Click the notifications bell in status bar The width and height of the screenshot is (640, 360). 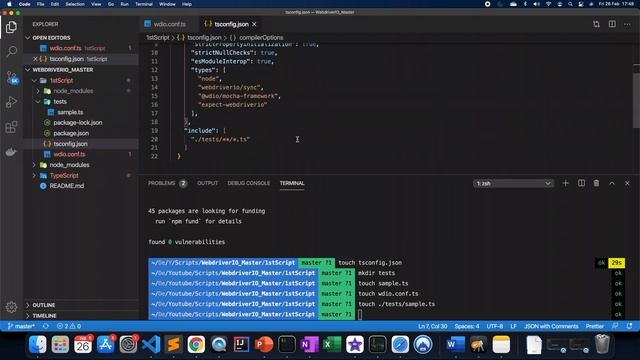point(629,326)
